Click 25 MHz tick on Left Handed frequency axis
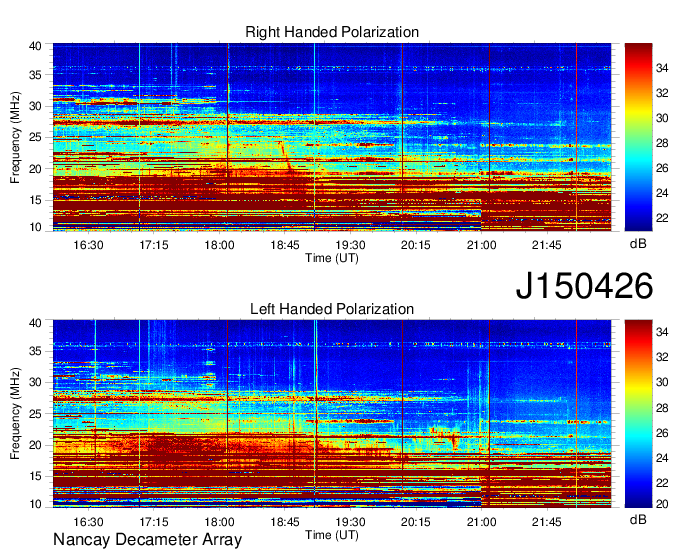 click(35, 414)
